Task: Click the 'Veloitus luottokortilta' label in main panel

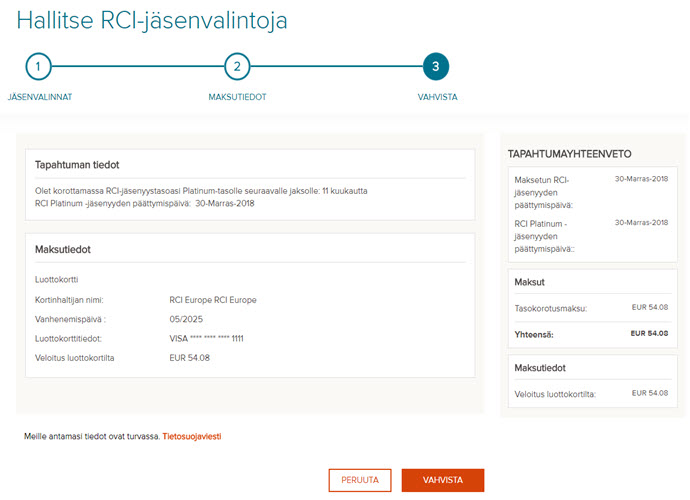Action: [74, 358]
